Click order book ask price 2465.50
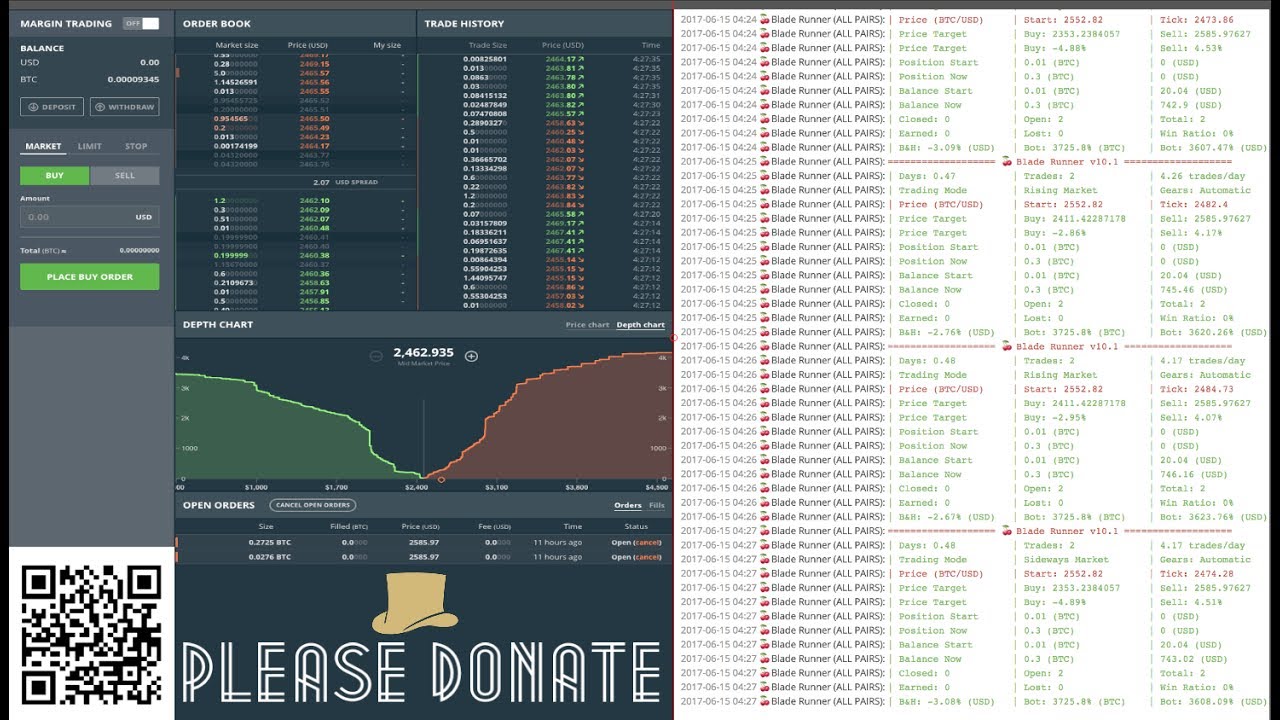 pos(315,119)
